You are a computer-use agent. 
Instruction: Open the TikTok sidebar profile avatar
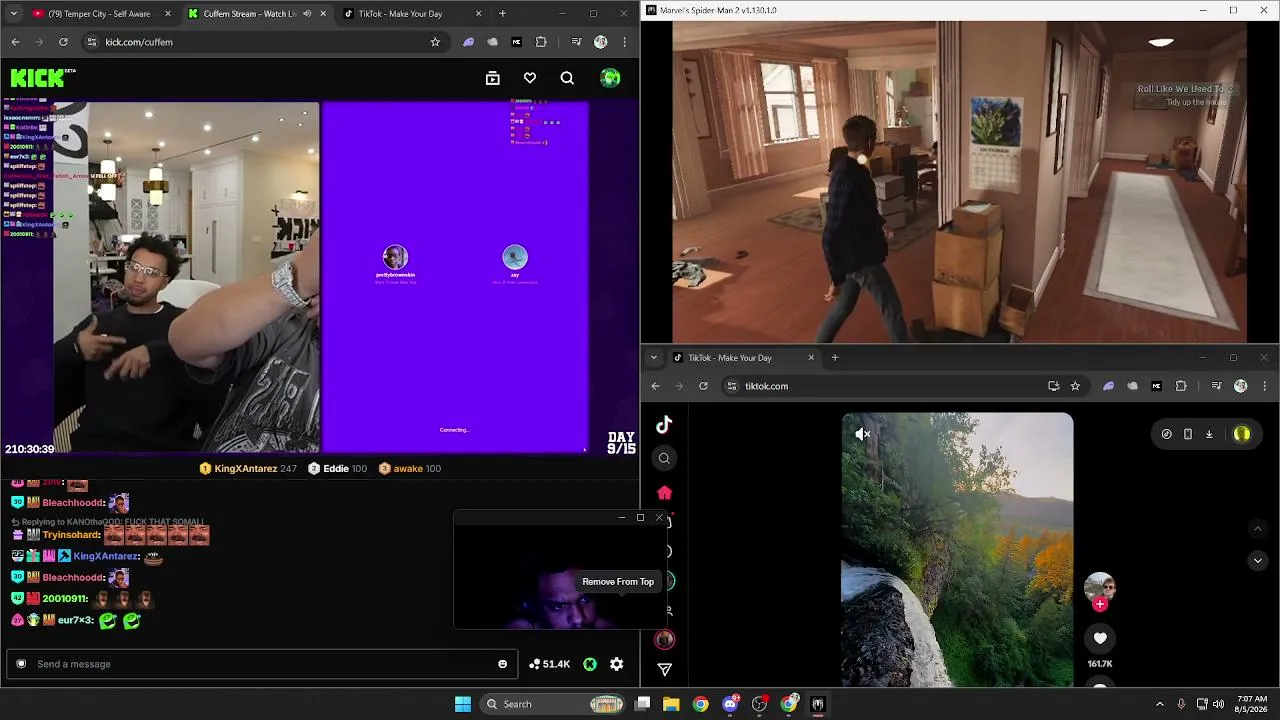664,639
